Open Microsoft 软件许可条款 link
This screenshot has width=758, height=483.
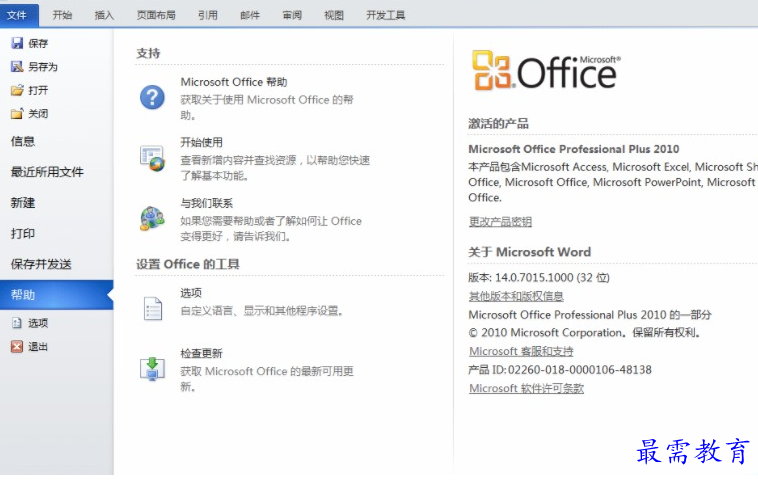click(x=526, y=388)
